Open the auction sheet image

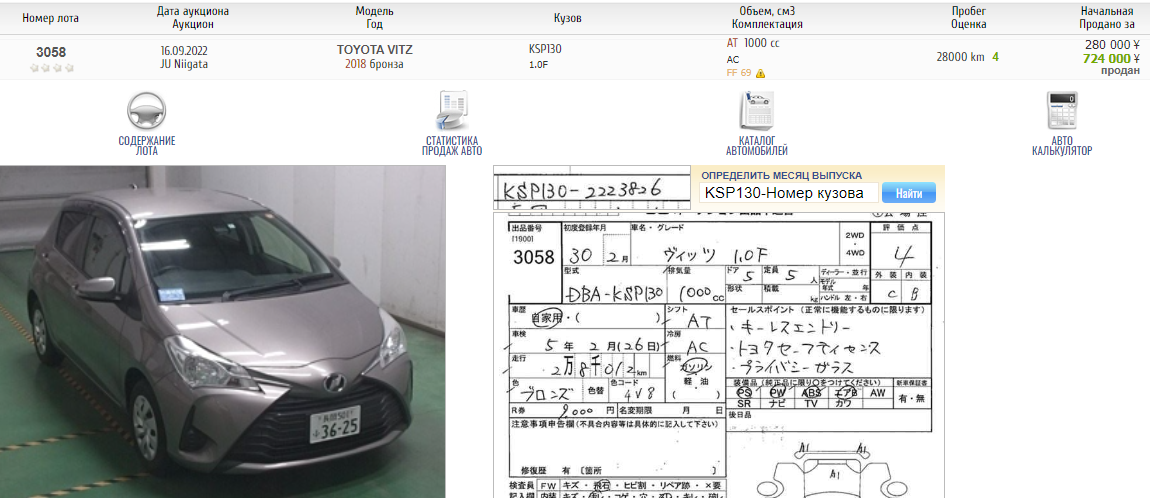pos(719,355)
